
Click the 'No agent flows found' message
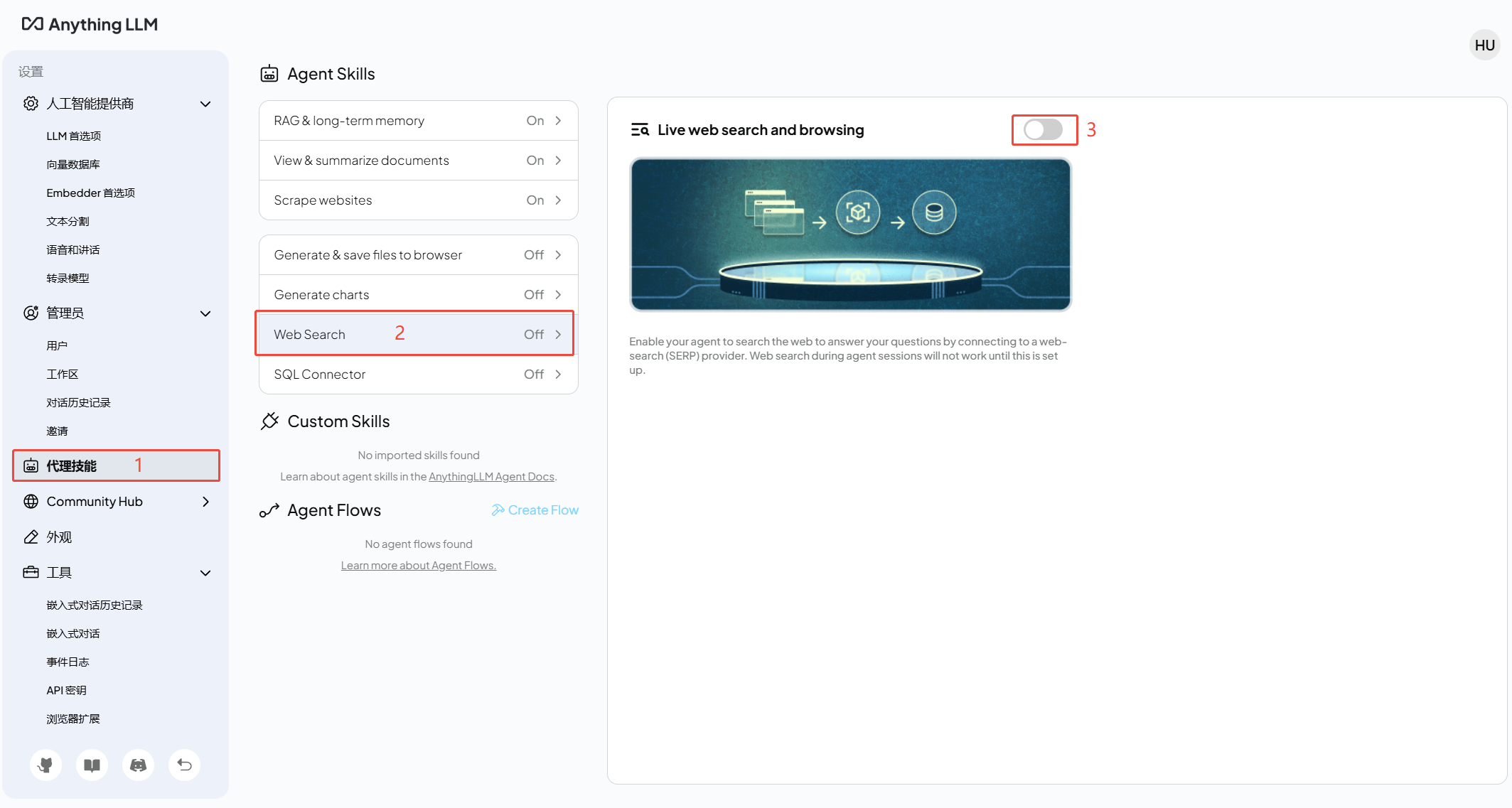[418, 544]
